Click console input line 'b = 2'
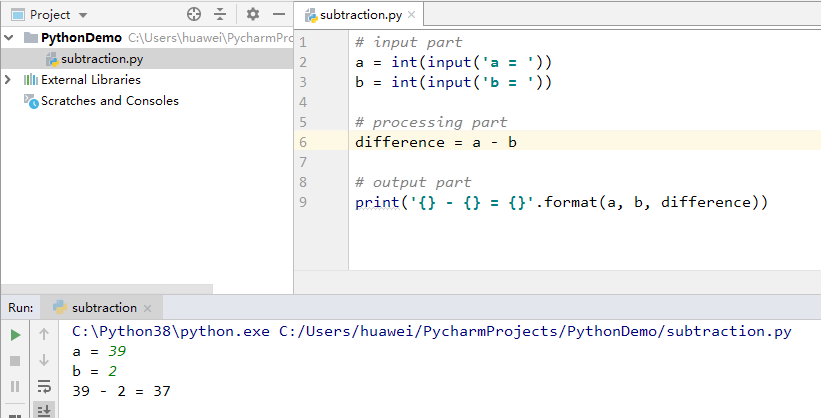821x418 pixels. 94,371
